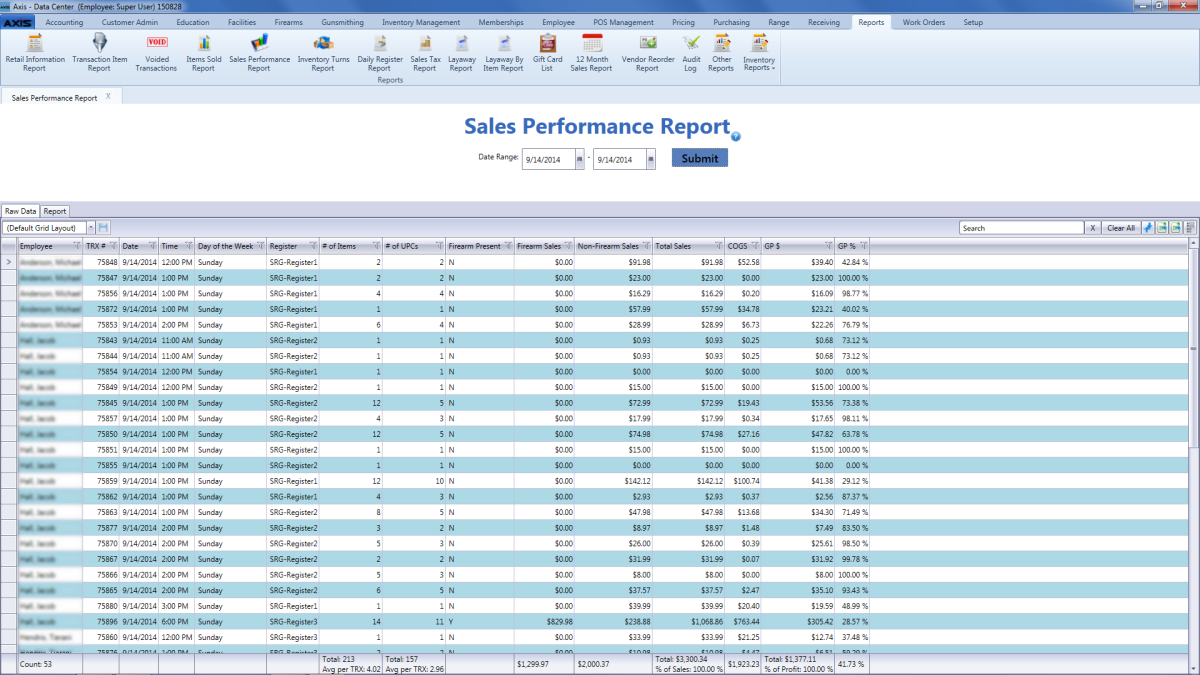1200x675 pixels.
Task: Click the grid Search field
Action: 1022,228
